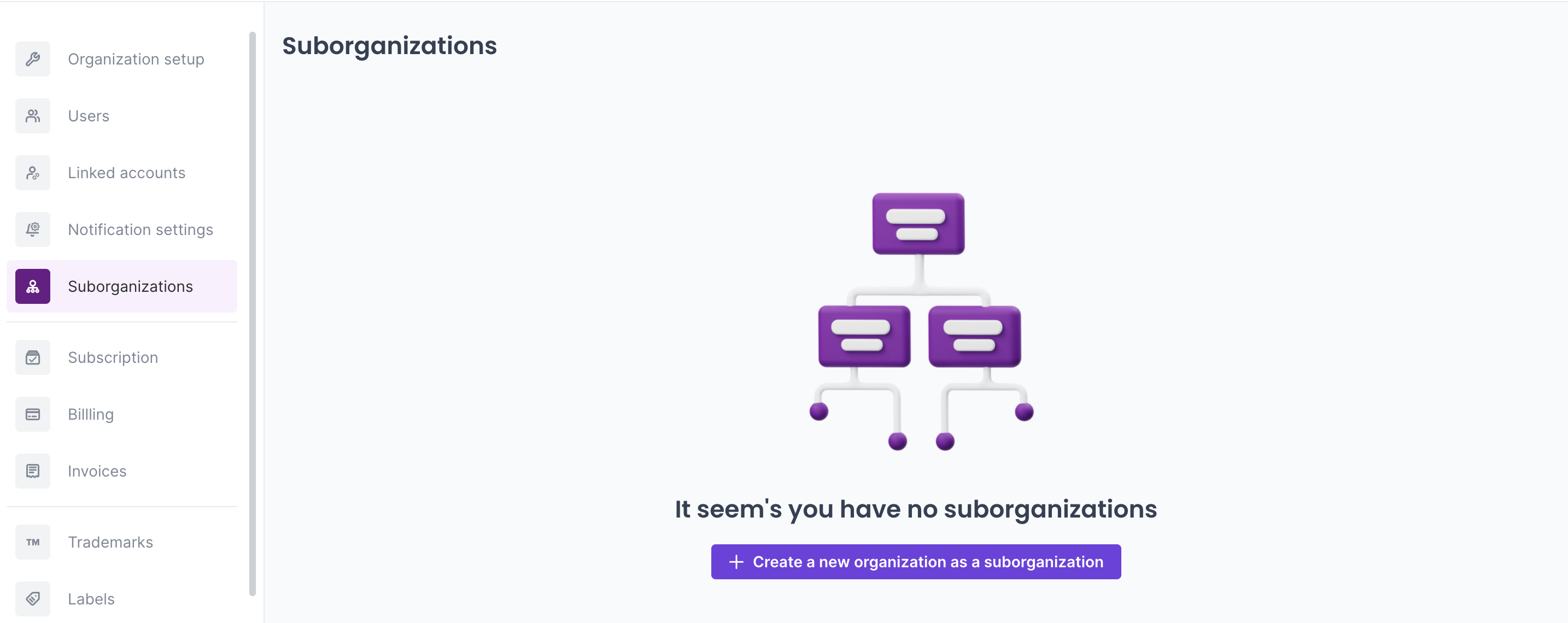Screen dimensions: 1568x623
Task: Click the wrench icon for Organization setup
Action: [x=33, y=59]
